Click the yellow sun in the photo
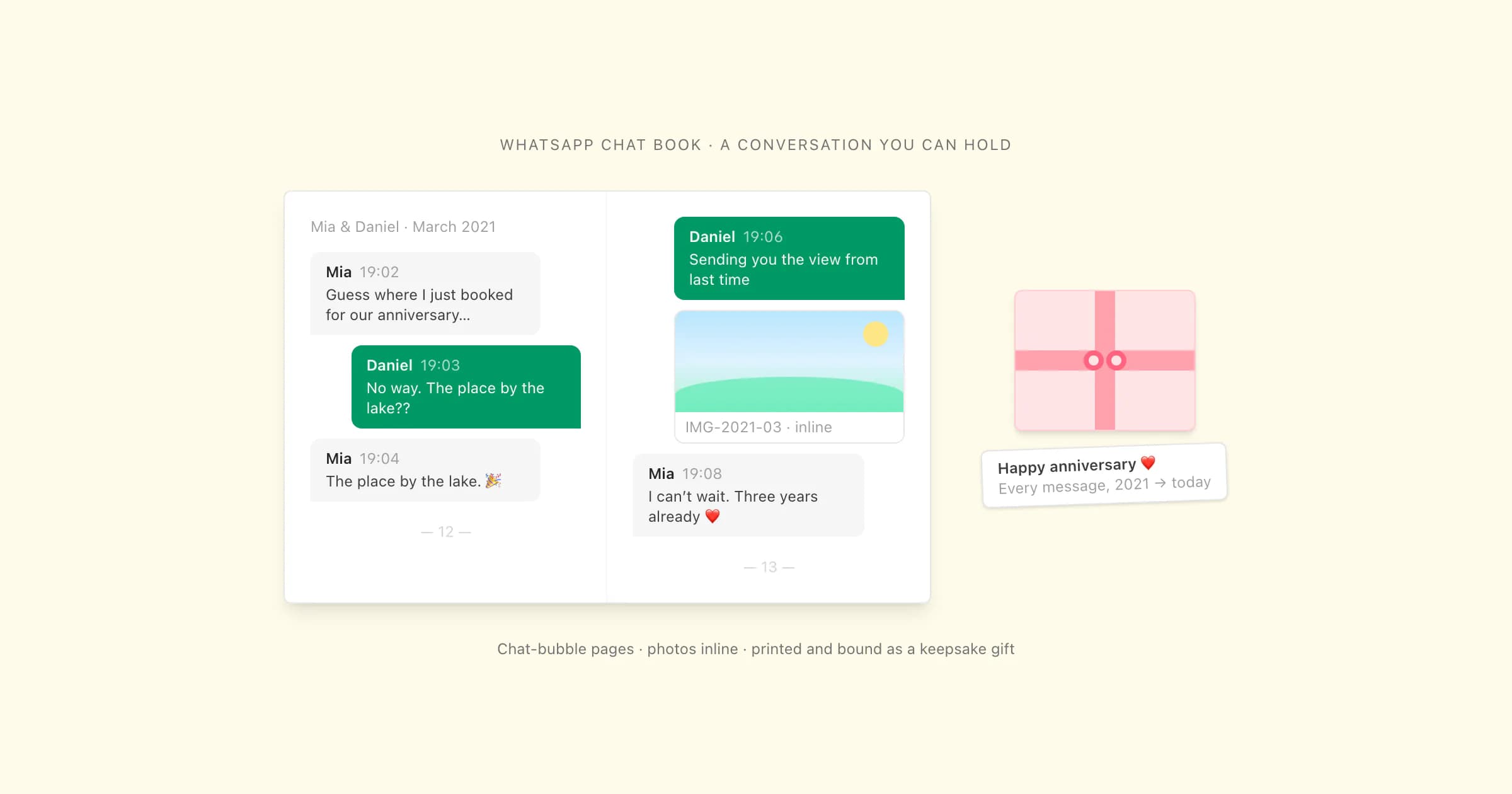The width and height of the screenshot is (1512, 794). 876,334
